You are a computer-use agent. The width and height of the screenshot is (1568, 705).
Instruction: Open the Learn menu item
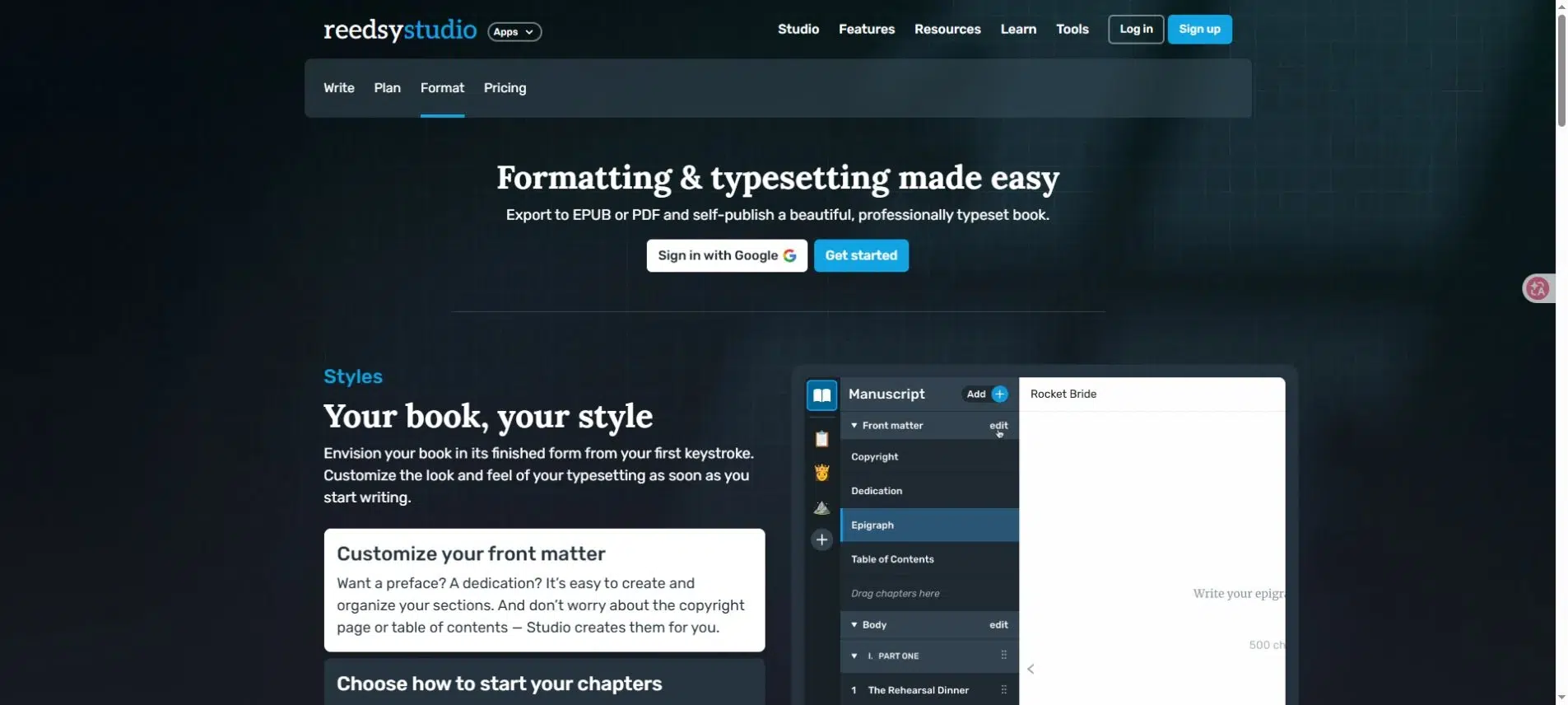[x=1018, y=29]
